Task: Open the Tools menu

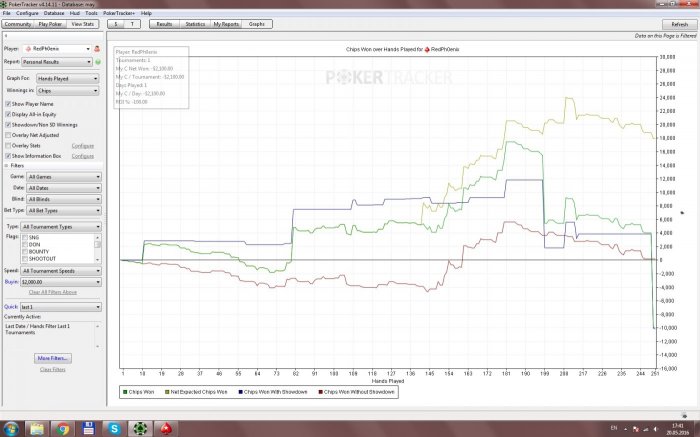Action: click(x=91, y=13)
